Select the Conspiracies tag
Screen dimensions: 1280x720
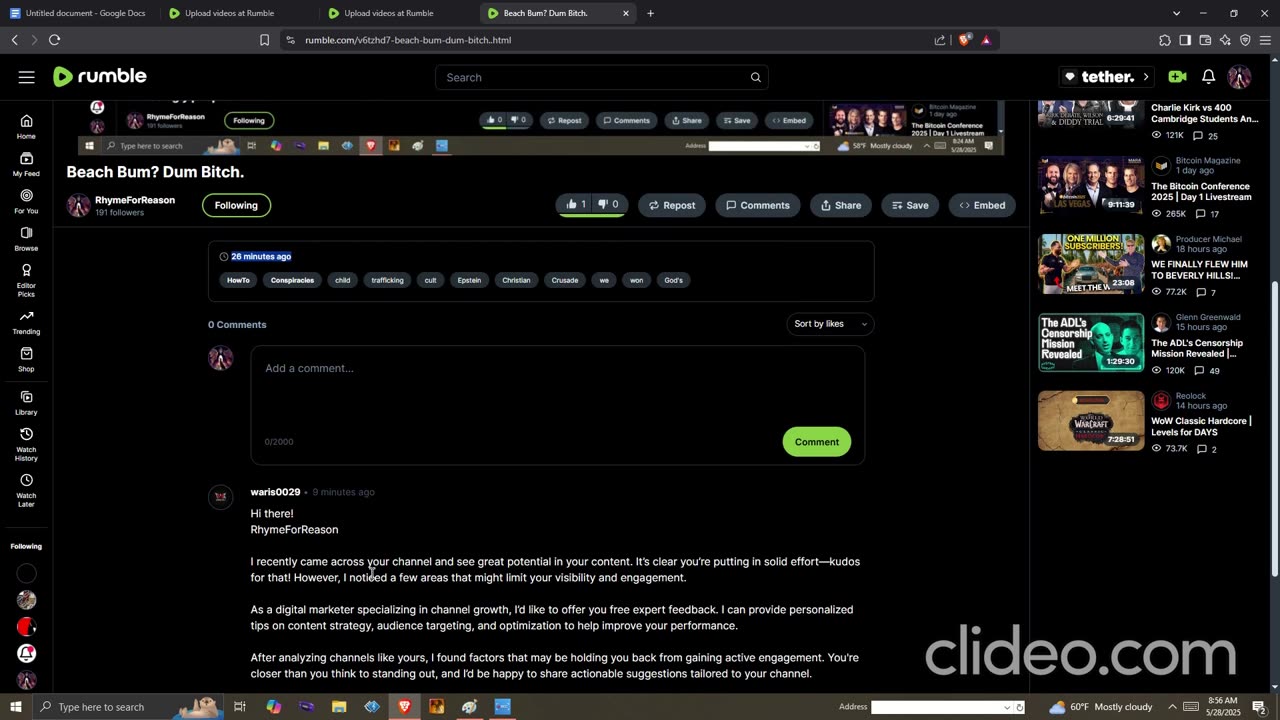pyautogui.click(x=292, y=280)
